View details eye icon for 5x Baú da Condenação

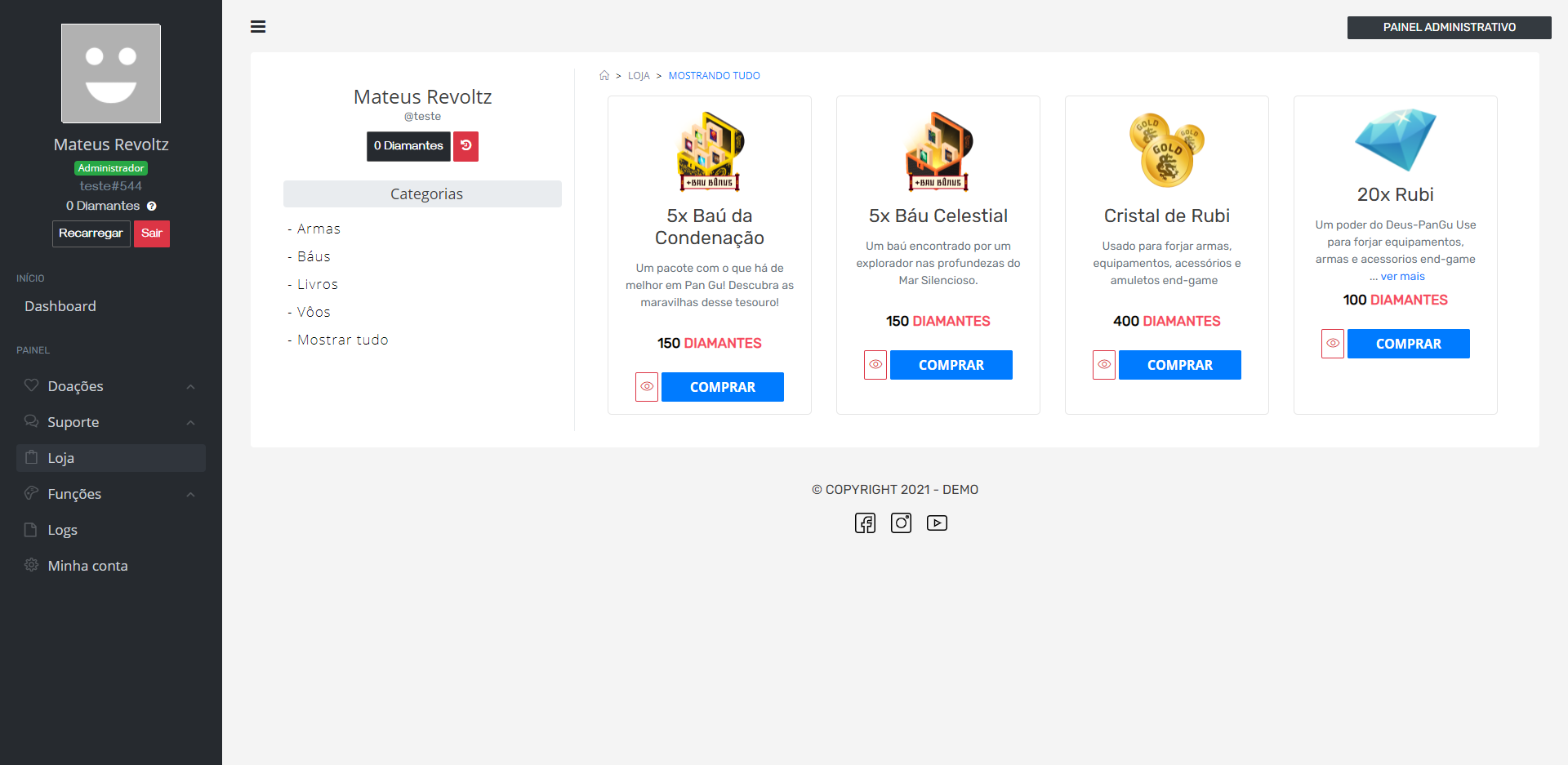647,387
